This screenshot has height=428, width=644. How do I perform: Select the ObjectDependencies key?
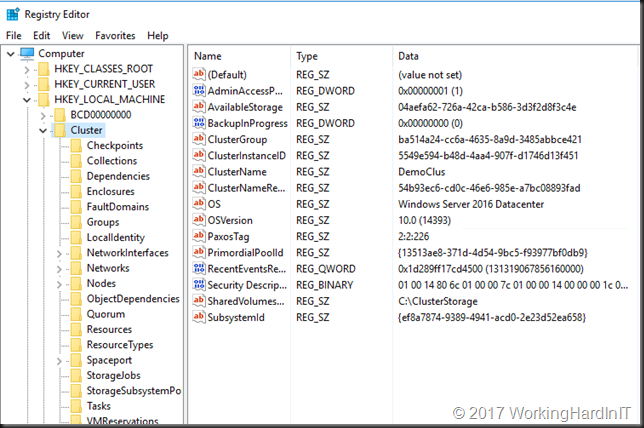(x=133, y=299)
